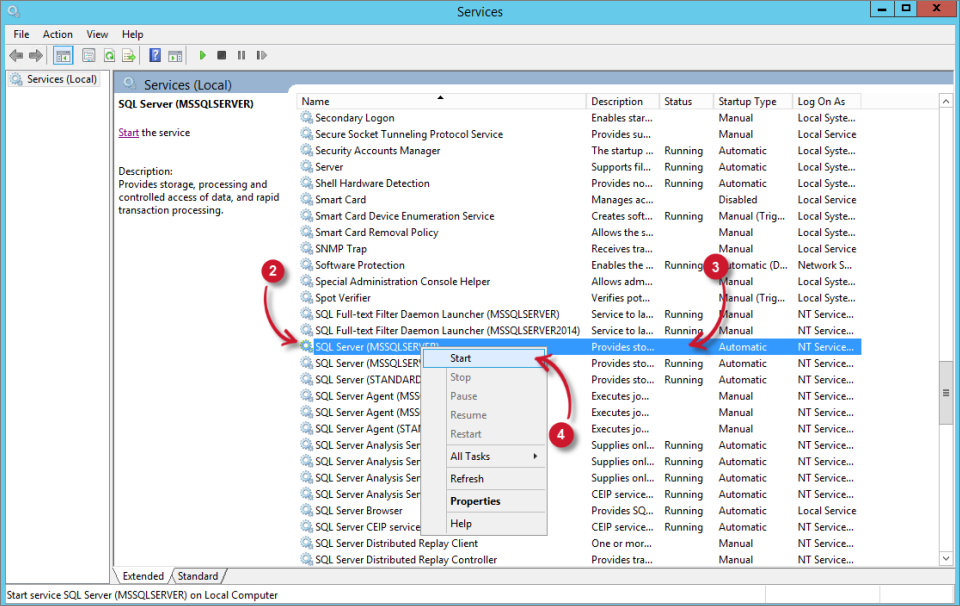Open help using the question mark toolbar icon
Image resolution: width=960 pixels, height=606 pixels.
[x=154, y=55]
